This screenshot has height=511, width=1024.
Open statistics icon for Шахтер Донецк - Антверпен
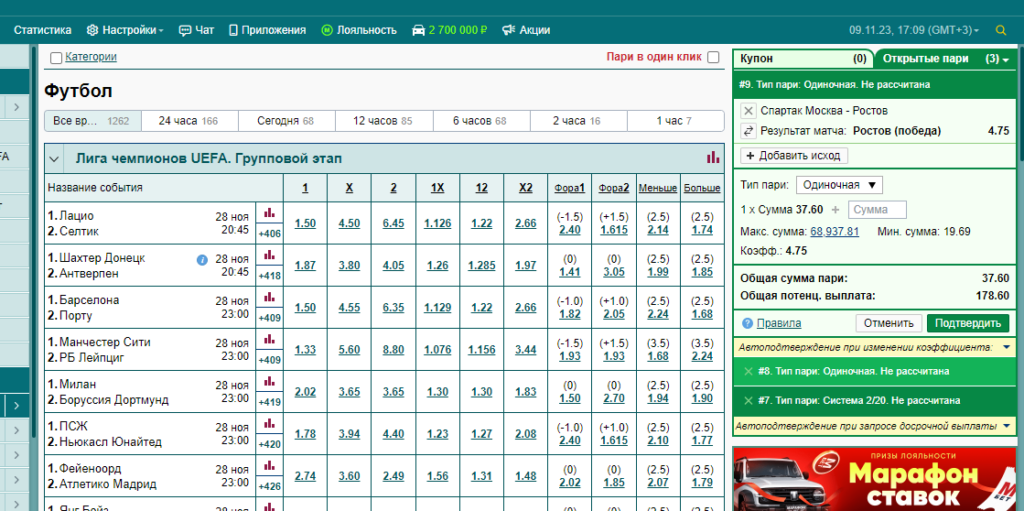pos(269,255)
